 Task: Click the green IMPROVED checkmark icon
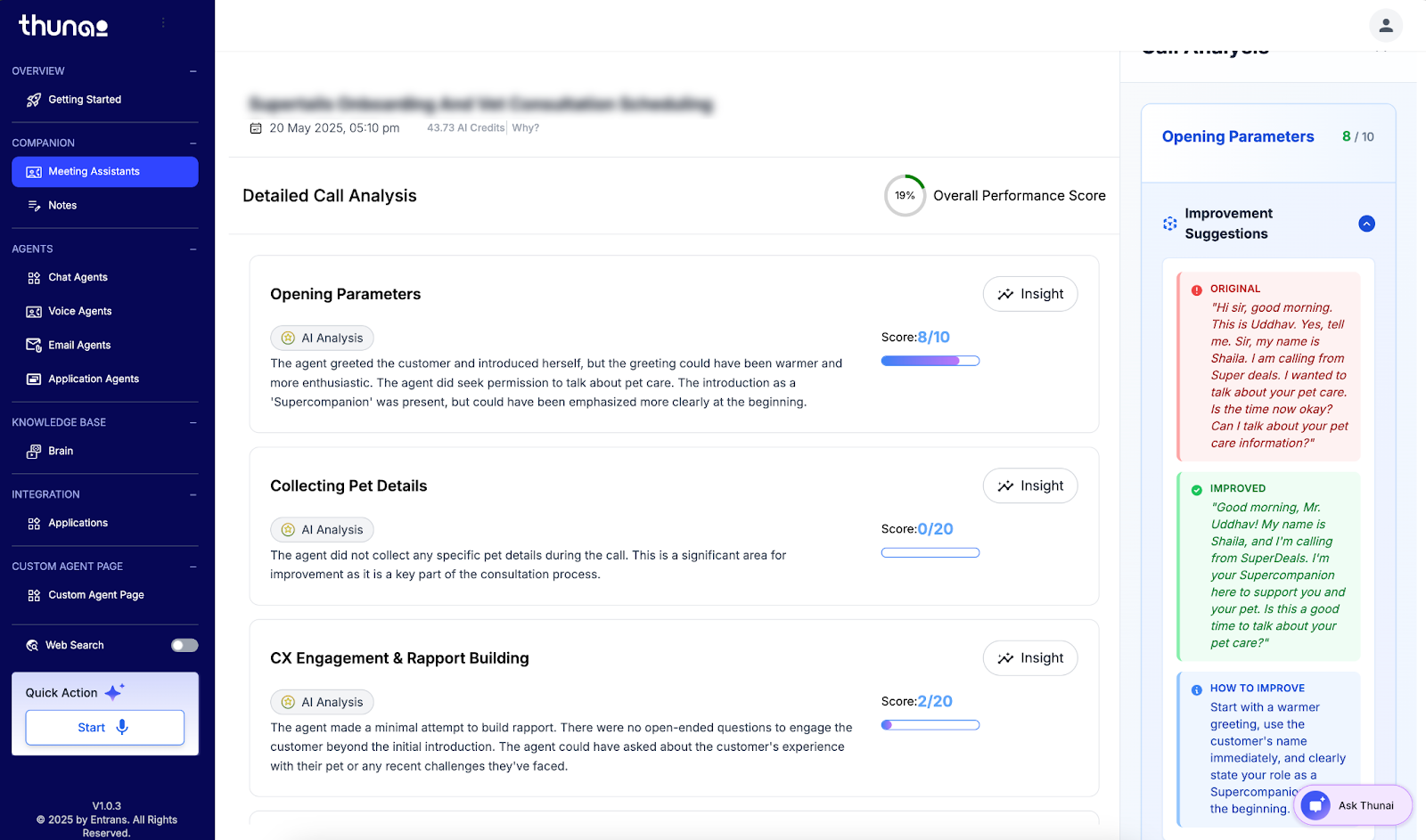point(1197,489)
